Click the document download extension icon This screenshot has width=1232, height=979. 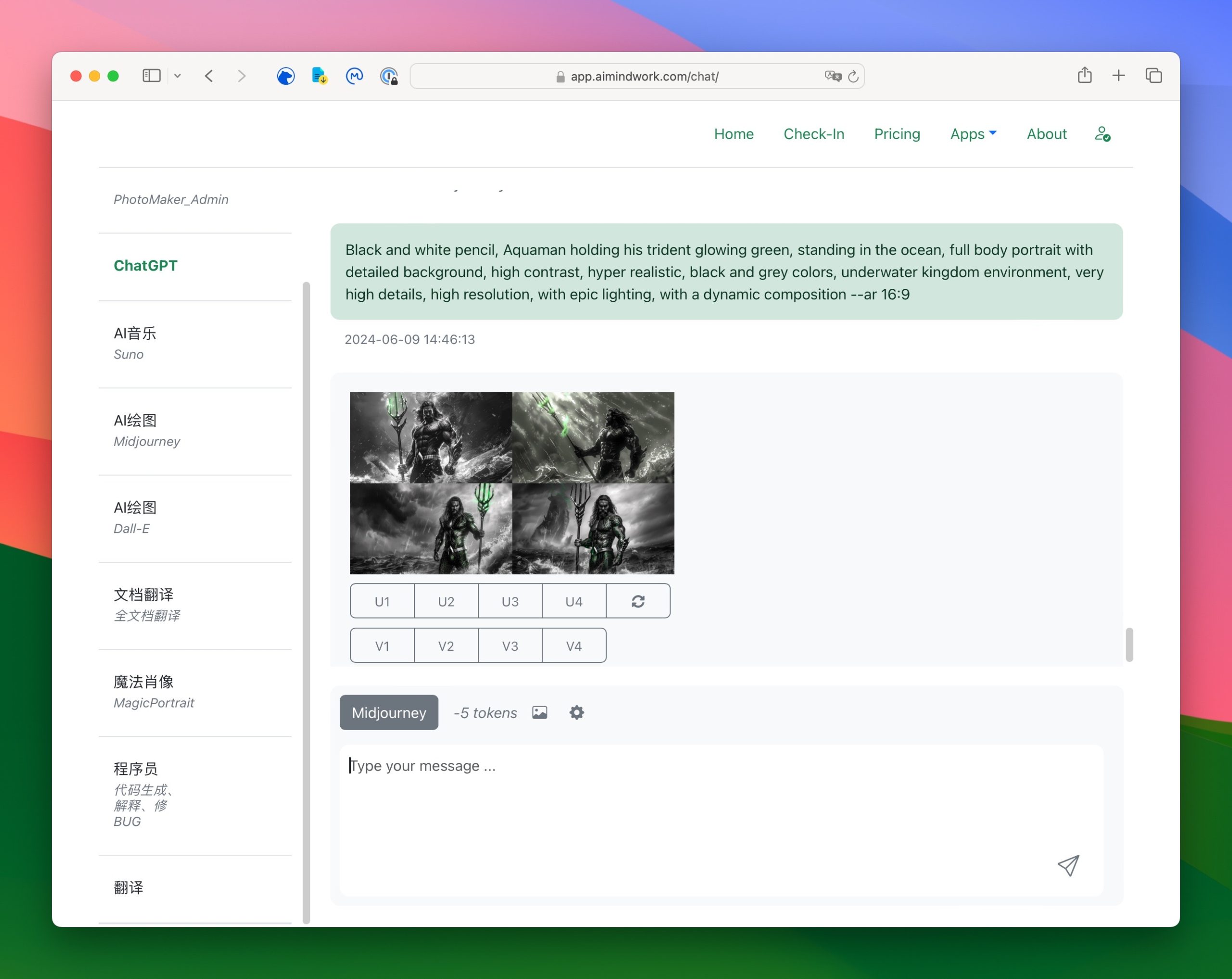(x=320, y=76)
